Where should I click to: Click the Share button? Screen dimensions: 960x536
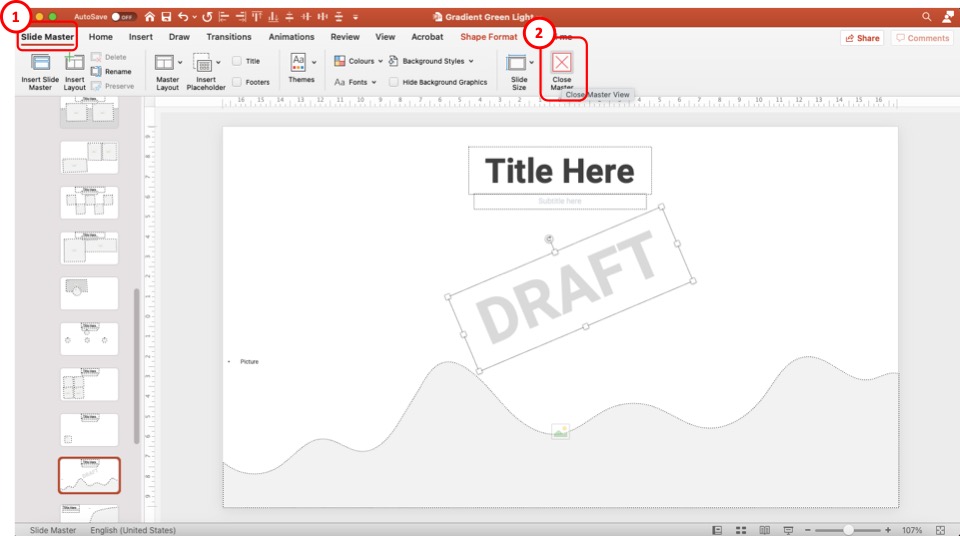pyautogui.click(x=862, y=38)
